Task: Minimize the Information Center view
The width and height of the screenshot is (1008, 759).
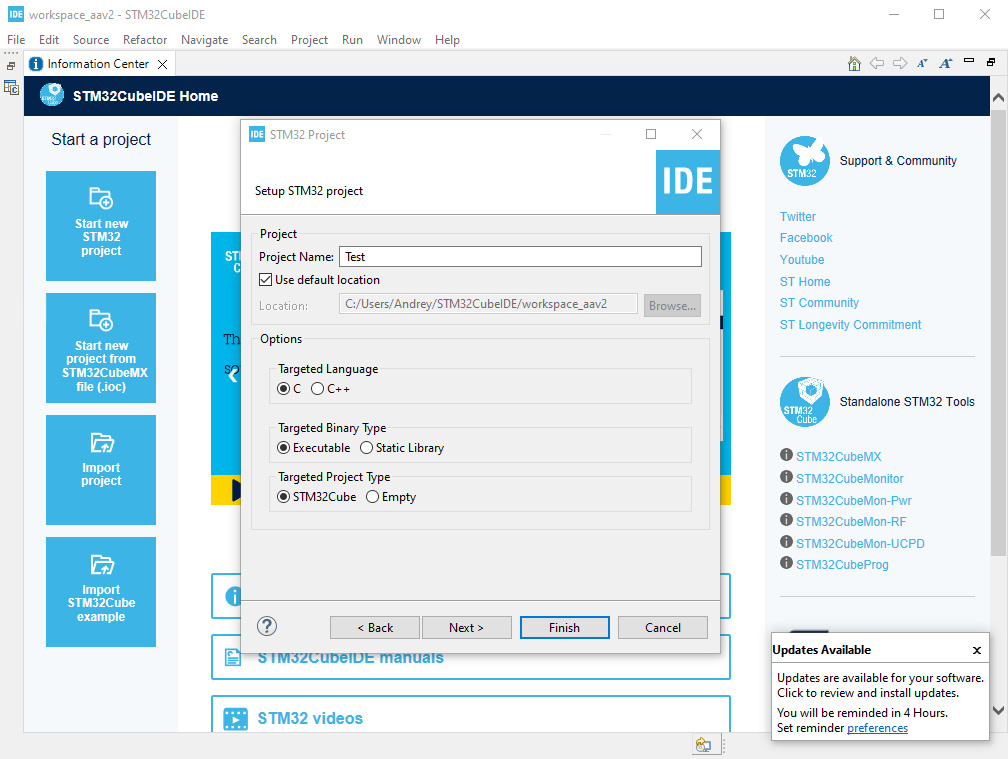Action: [x=969, y=61]
